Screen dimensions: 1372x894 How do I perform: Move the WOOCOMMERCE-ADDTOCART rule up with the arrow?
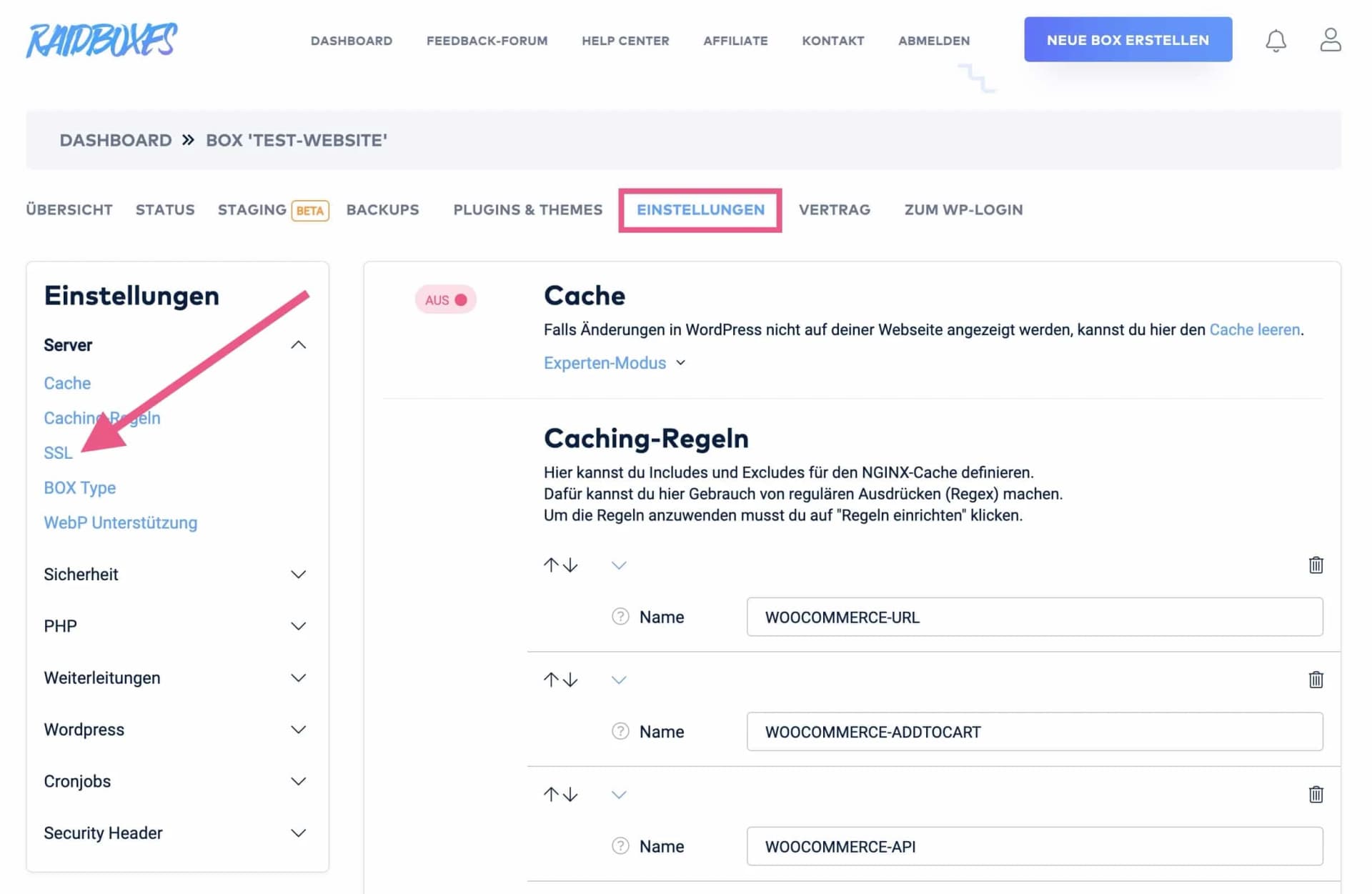click(550, 680)
